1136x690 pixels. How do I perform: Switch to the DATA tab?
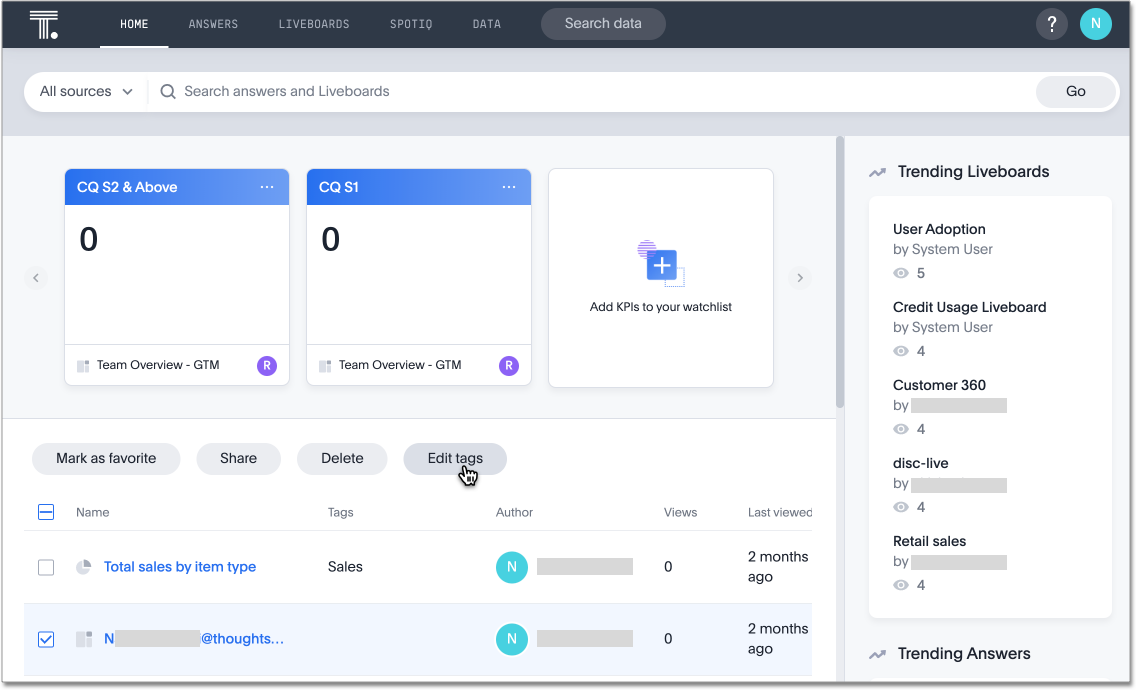coord(486,23)
